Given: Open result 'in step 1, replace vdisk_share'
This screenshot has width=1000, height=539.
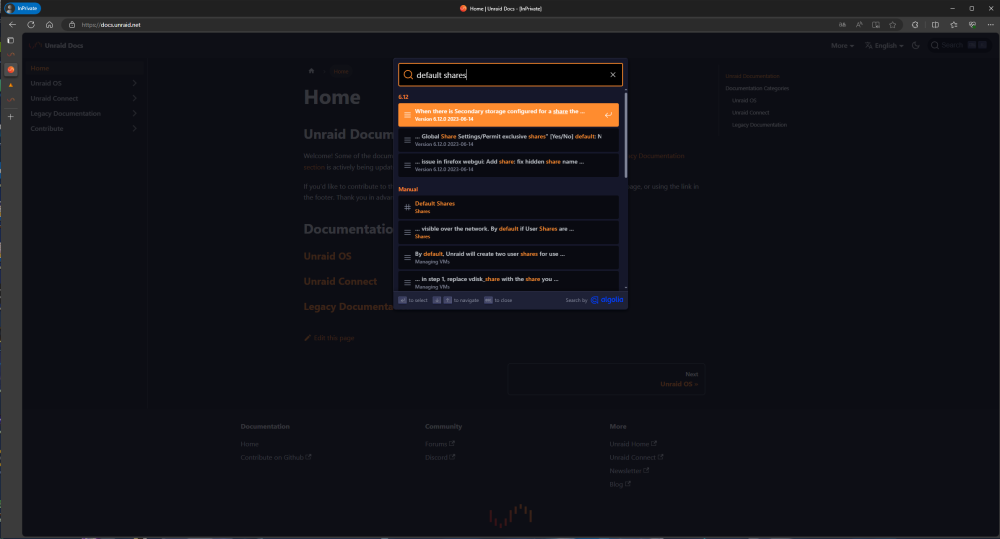Looking at the screenshot, I should click(508, 281).
